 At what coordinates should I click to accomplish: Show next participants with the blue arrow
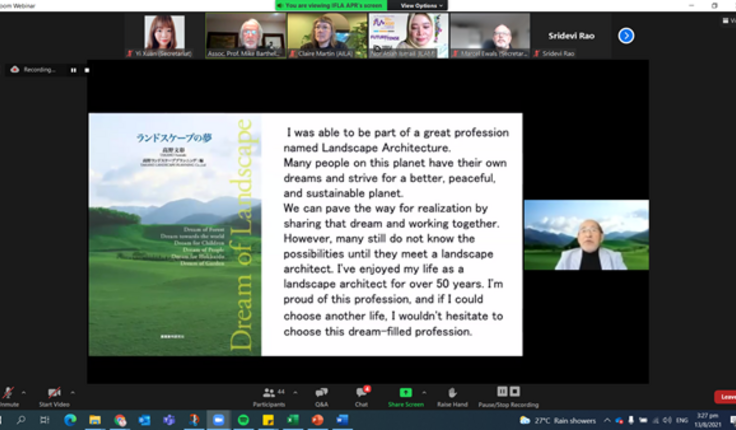626,36
